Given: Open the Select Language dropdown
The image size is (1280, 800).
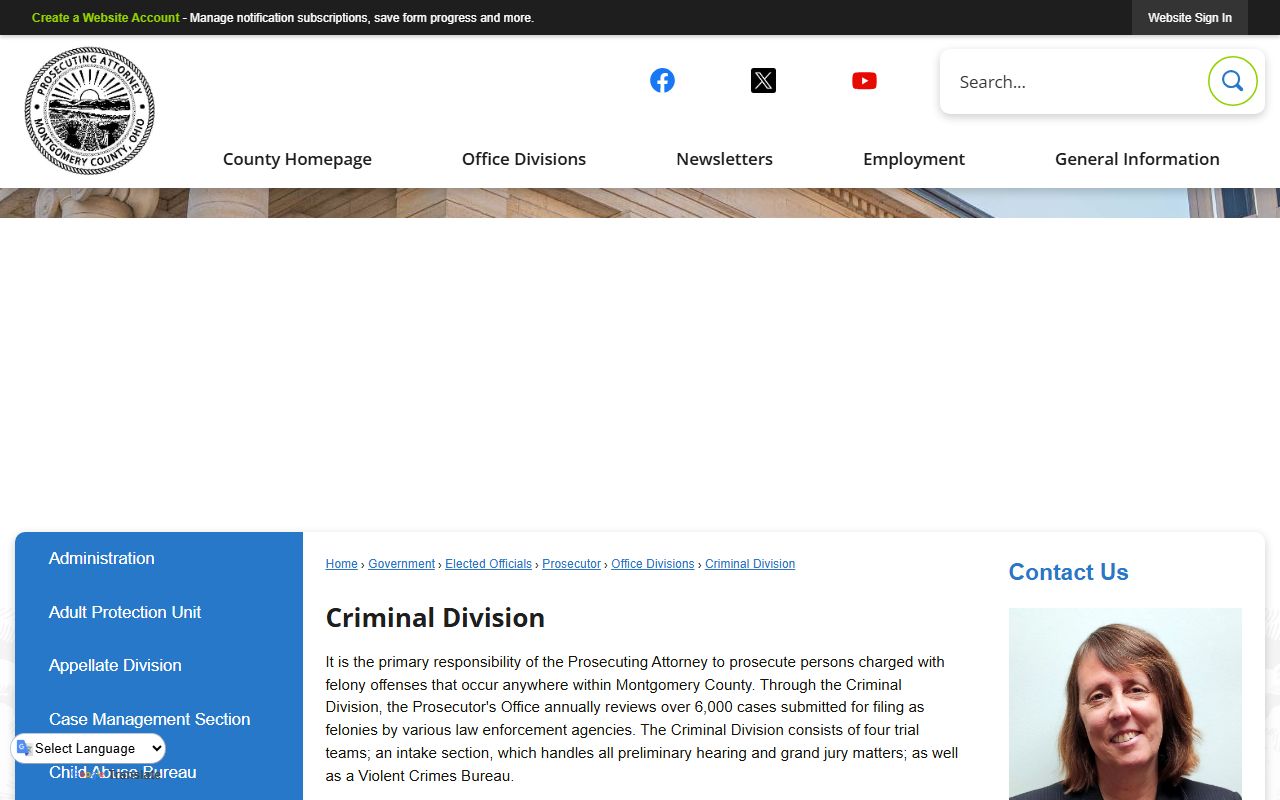Looking at the screenshot, I should [90, 748].
